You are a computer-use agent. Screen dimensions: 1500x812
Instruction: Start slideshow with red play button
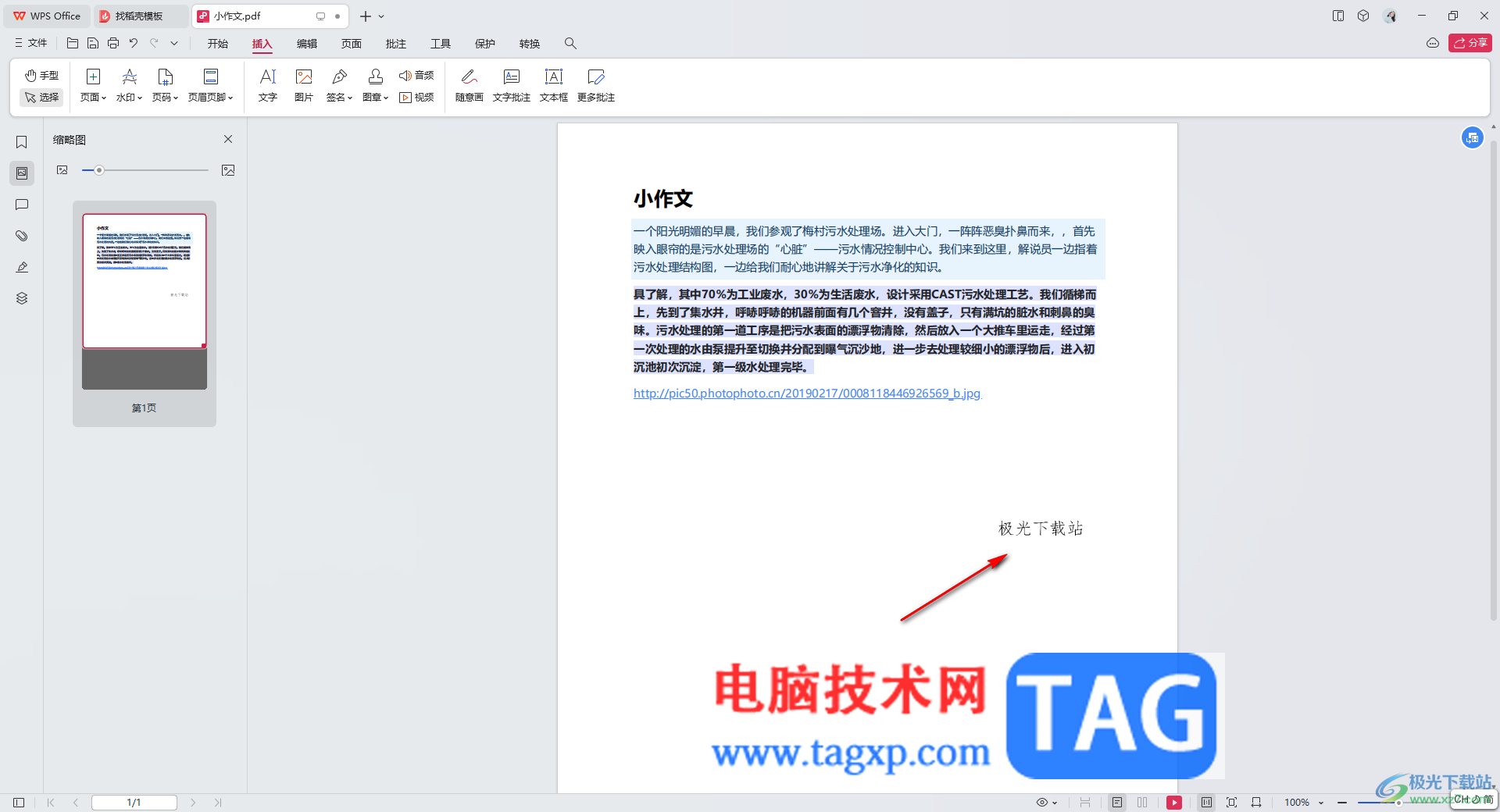coord(1174,803)
